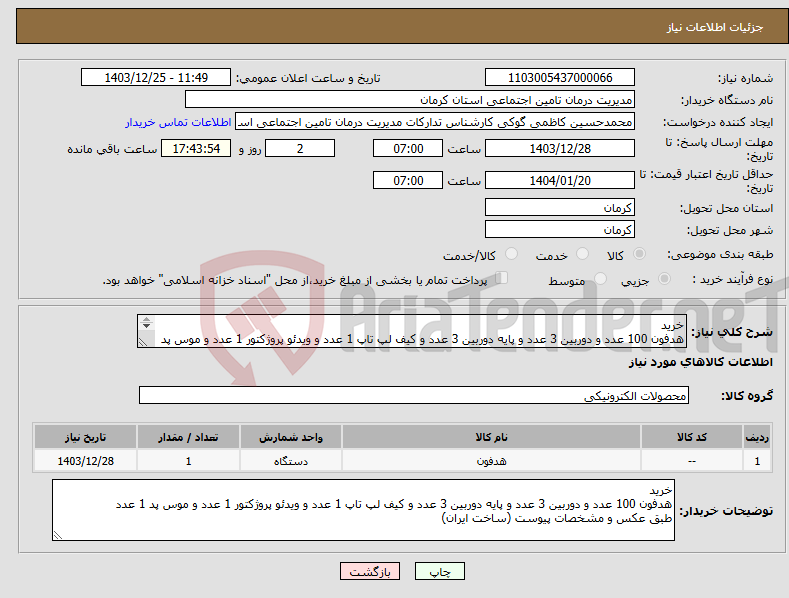Click the price validity date 1404/01/20 field

(x=560, y=180)
